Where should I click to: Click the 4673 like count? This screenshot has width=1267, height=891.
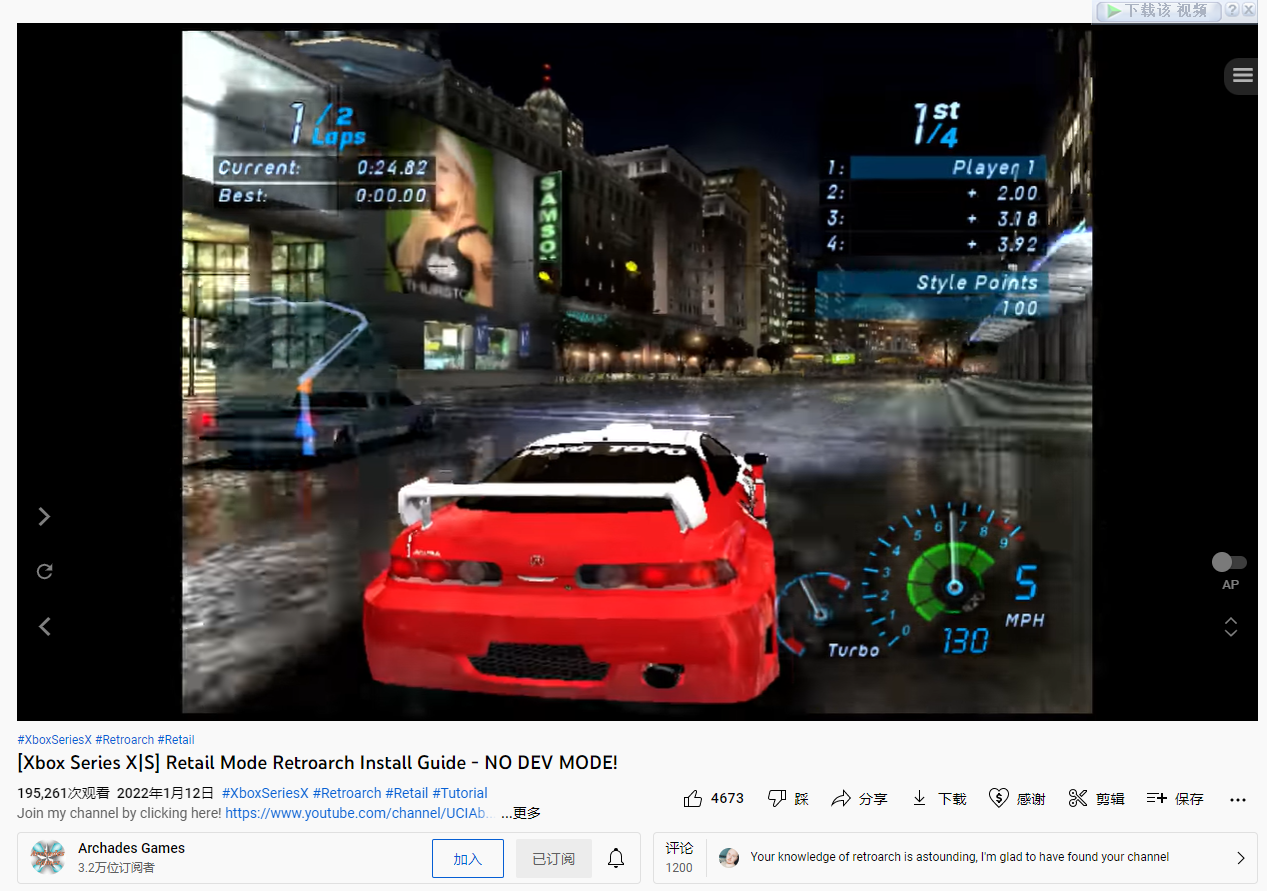pos(727,798)
